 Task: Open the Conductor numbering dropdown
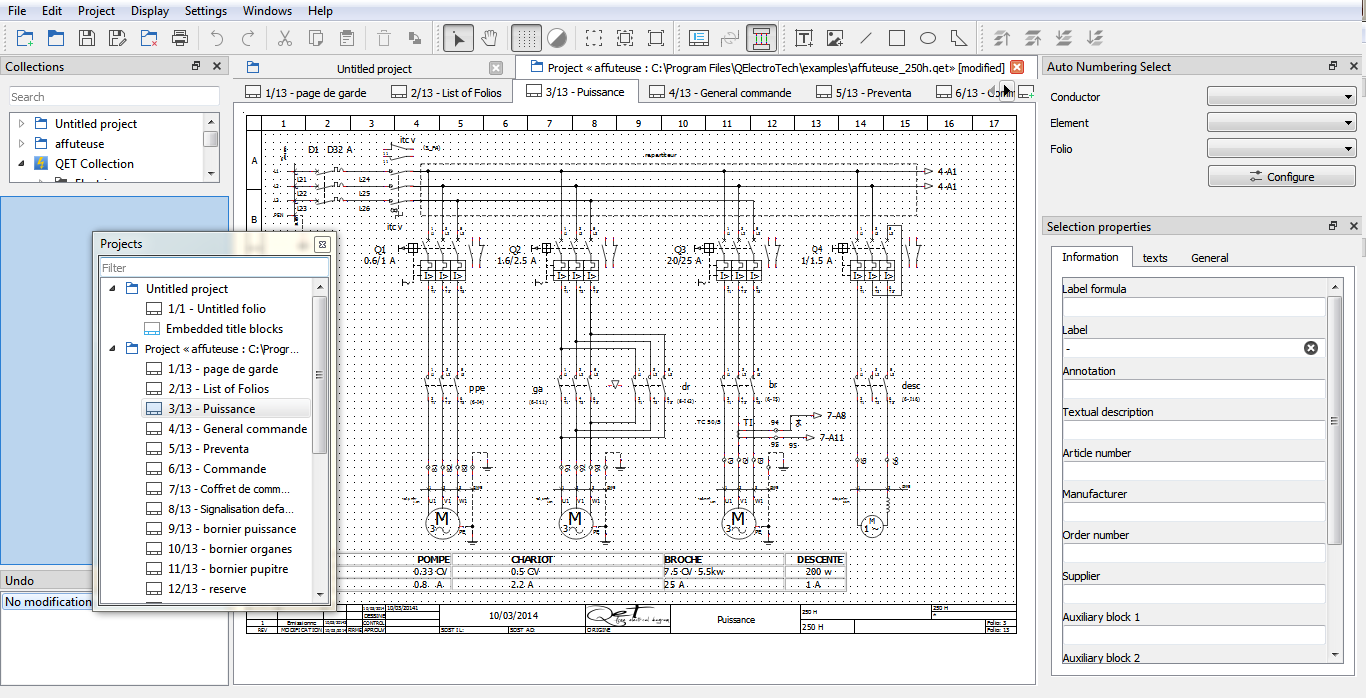(x=1282, y=97)
